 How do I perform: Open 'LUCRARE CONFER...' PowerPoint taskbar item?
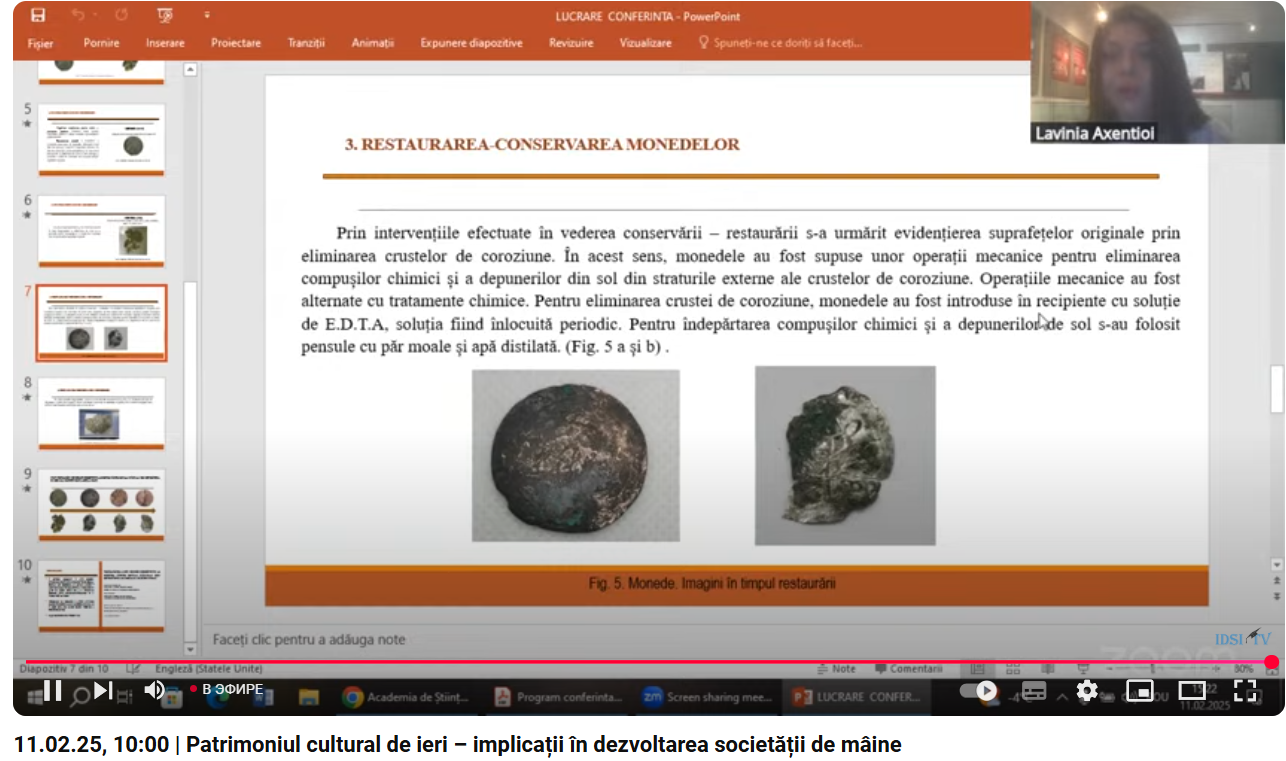(x=857, y=697)
